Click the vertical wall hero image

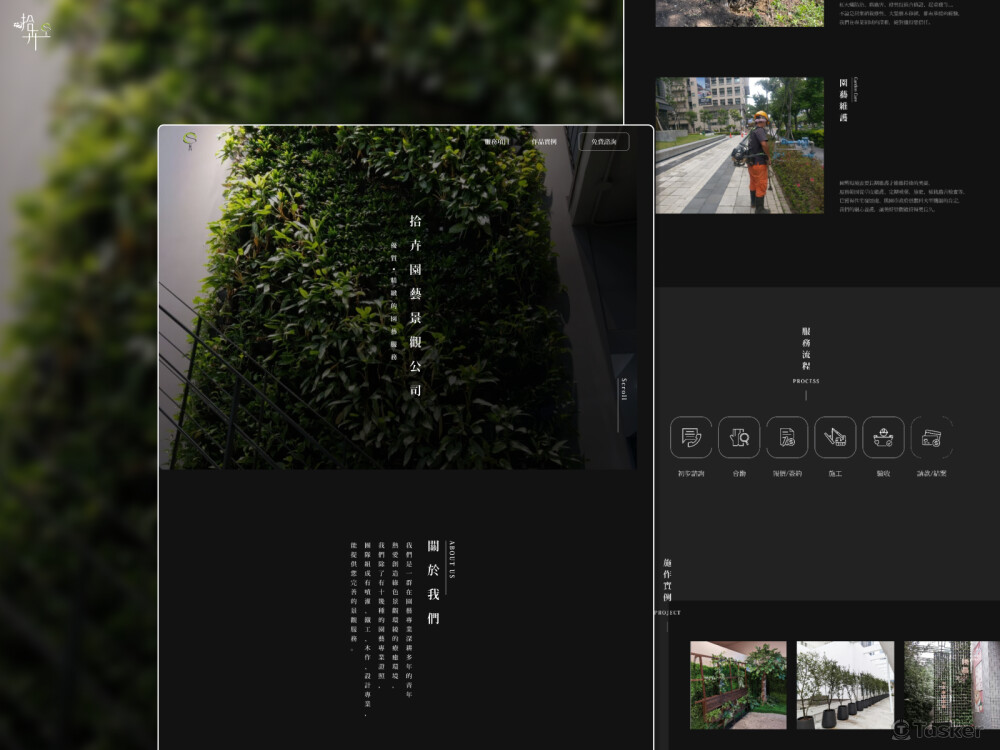398,297
